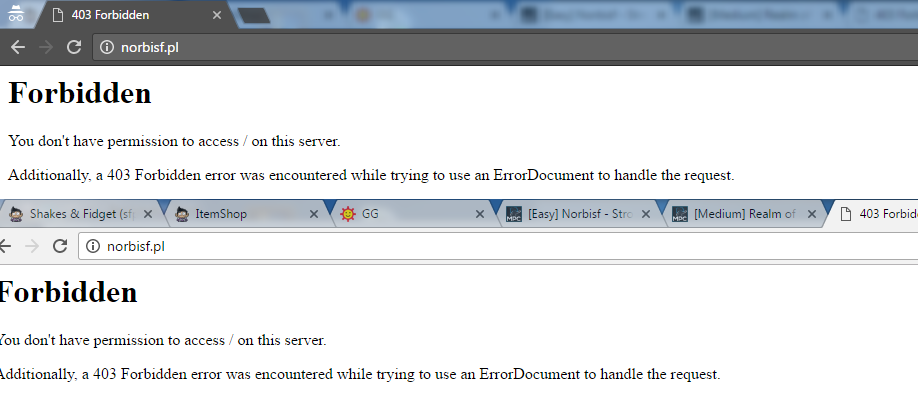
Task: Close incognito 403 Forbidden tab
Action: 217,15
